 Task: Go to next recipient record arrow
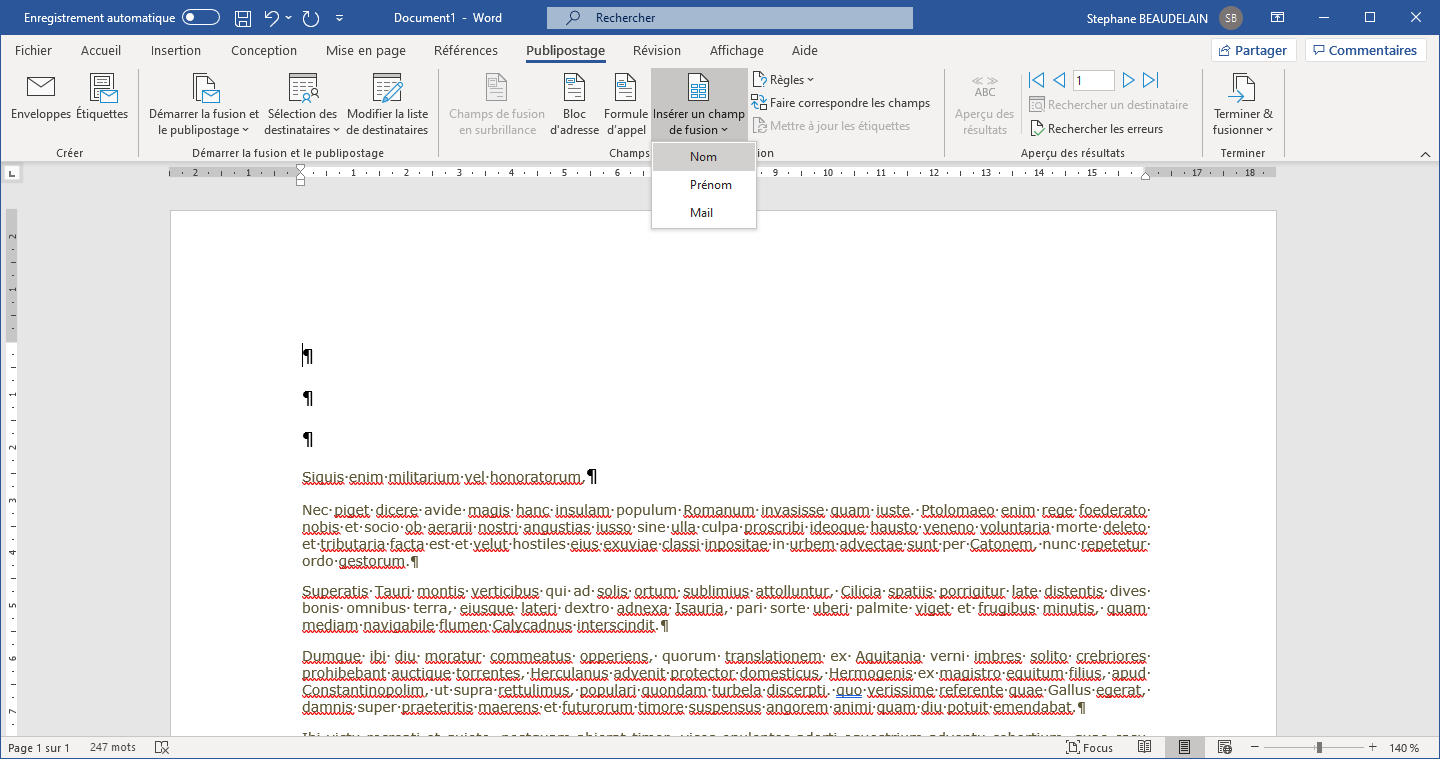(x=1128, y=80)
